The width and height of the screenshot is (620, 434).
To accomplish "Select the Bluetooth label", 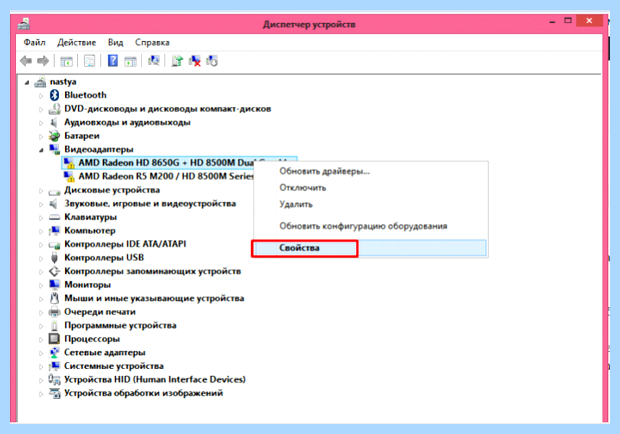I will click(85, 95).
